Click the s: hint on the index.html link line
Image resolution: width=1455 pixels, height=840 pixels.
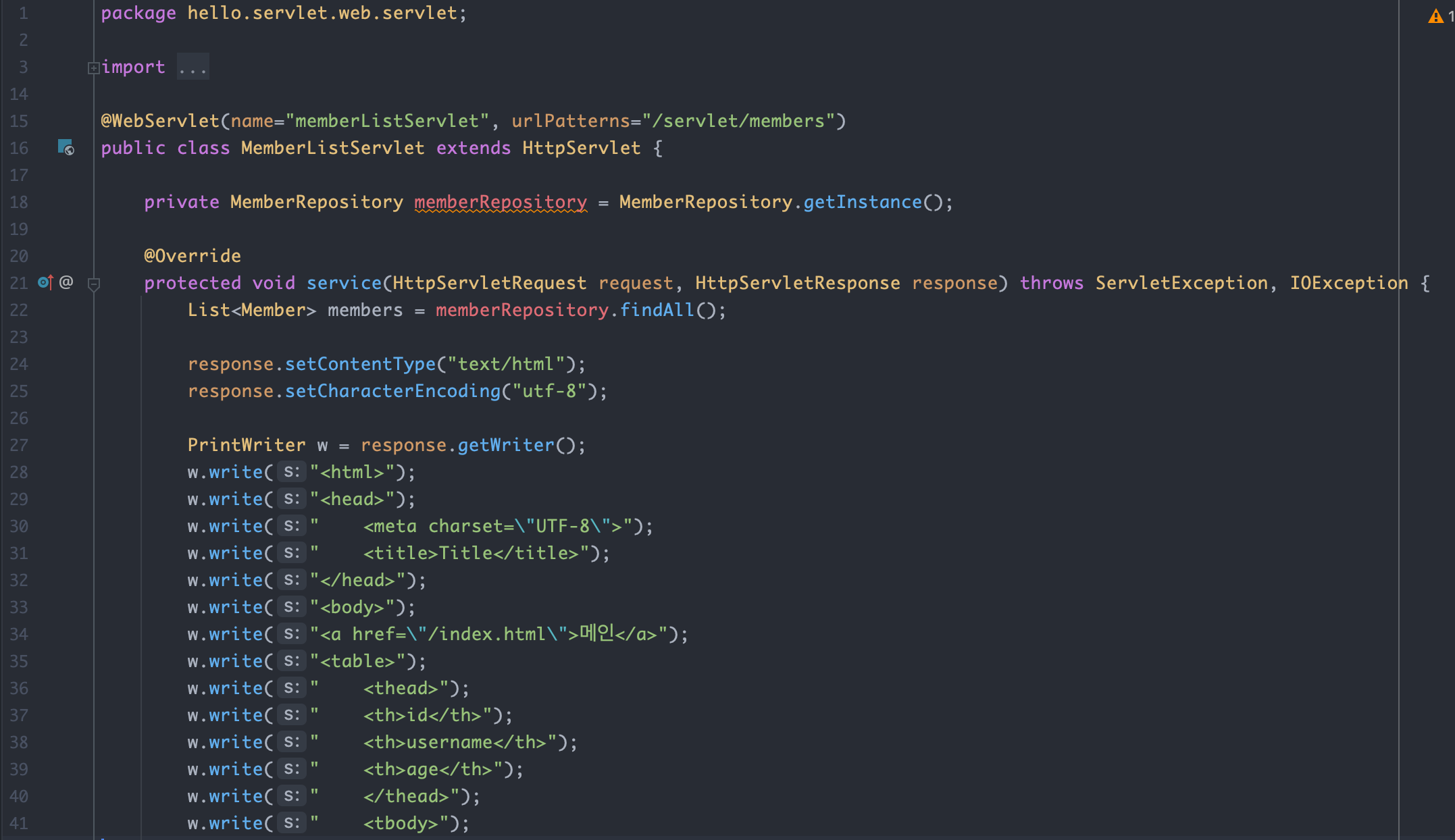pos(292,634)
